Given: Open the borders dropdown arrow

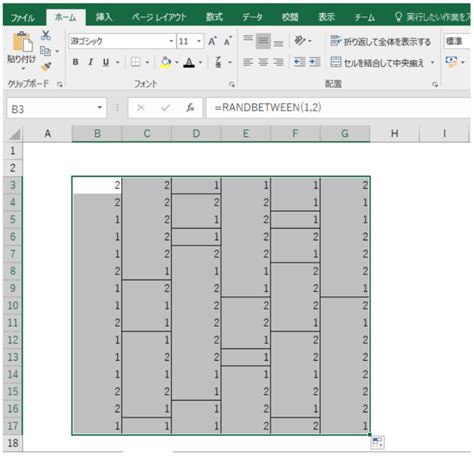Looking at the screenshot, I should tap(147, 62).
